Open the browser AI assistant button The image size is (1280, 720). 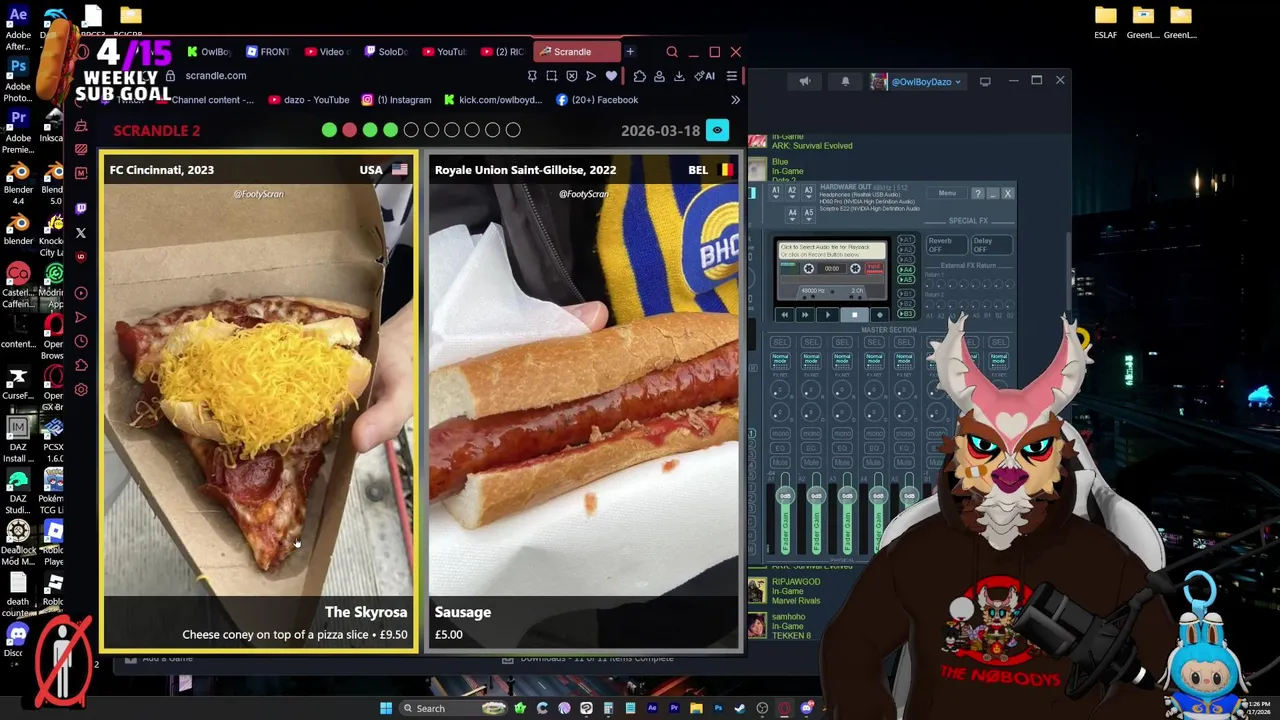tap(705, 76)
